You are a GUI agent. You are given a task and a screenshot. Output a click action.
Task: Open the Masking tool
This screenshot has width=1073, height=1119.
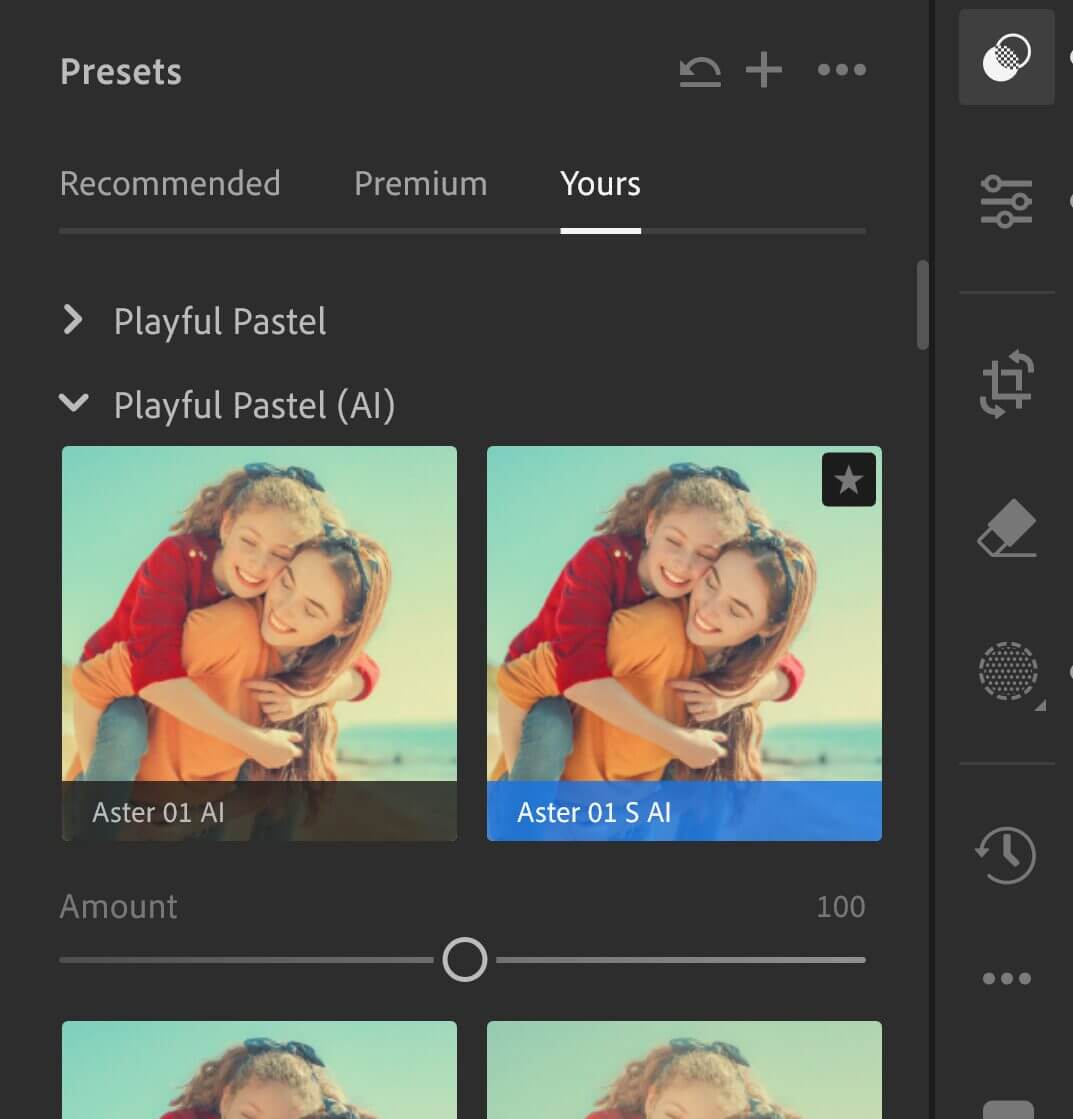(x=1006, y=672)
